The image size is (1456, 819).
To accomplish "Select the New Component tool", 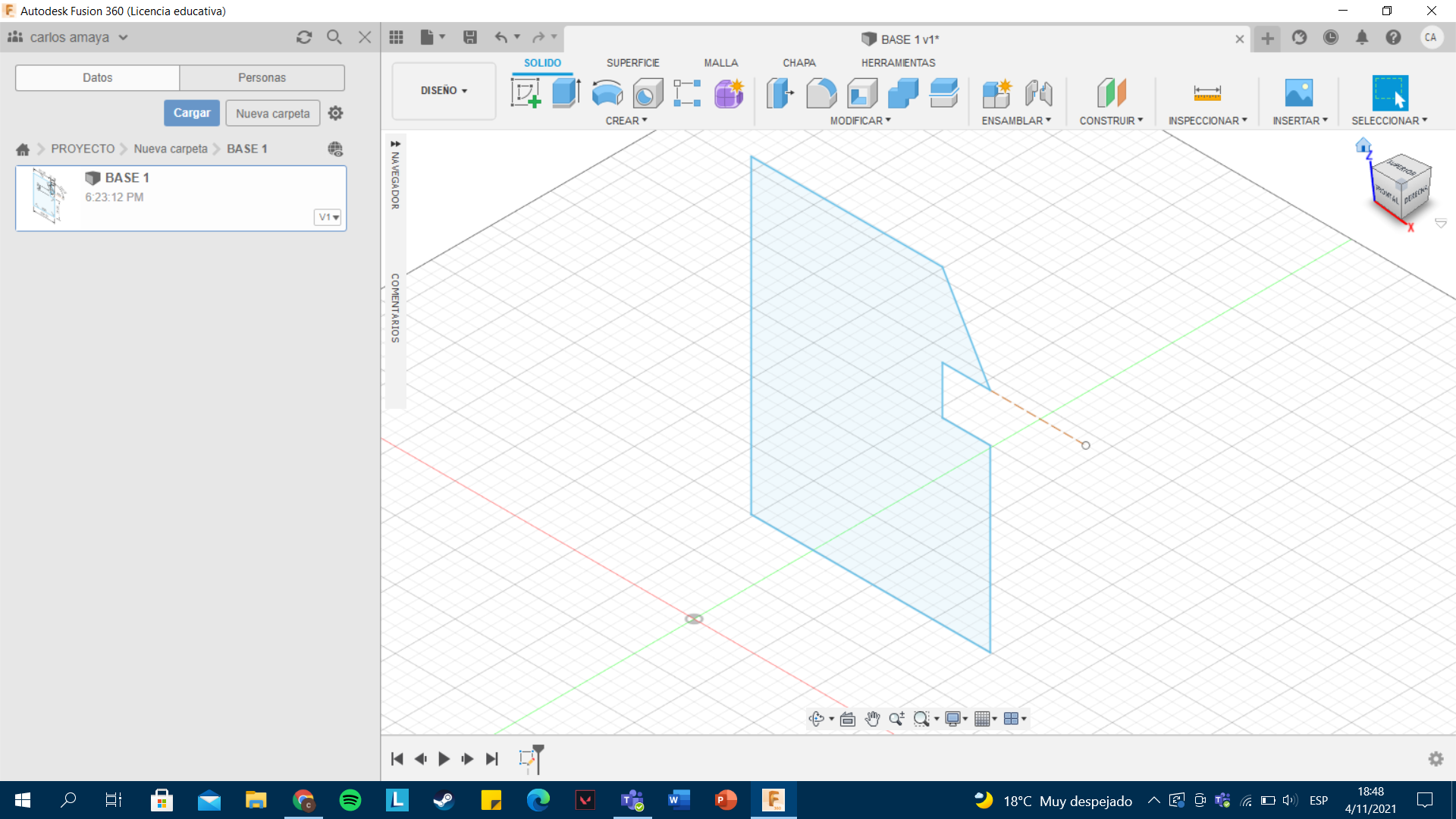I will pyautogui.click(x=997, y=93).
